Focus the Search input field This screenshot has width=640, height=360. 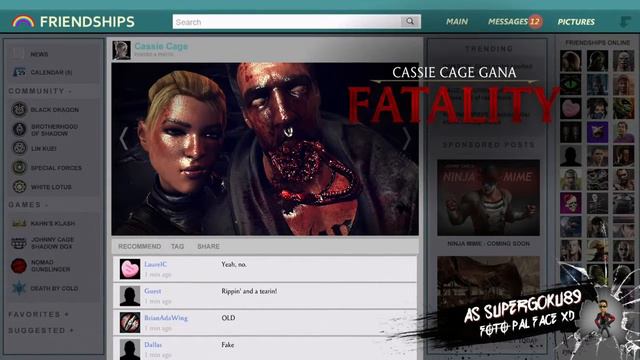click(287, 22)
